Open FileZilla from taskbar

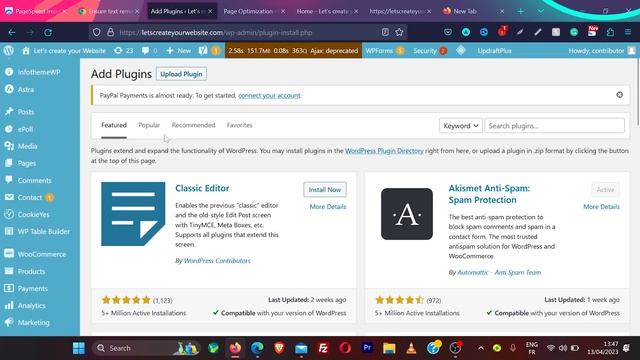(323, 348)
